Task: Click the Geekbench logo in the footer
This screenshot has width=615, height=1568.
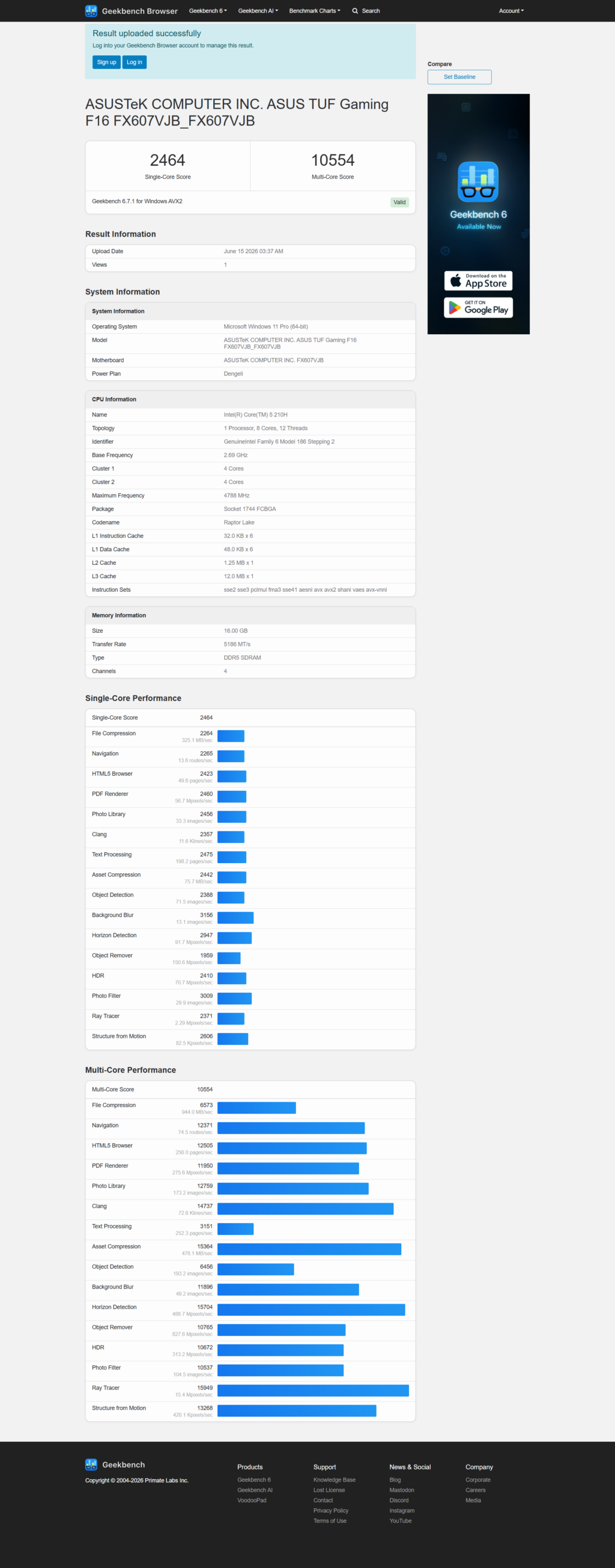Action: click(x=91, y=1464)
